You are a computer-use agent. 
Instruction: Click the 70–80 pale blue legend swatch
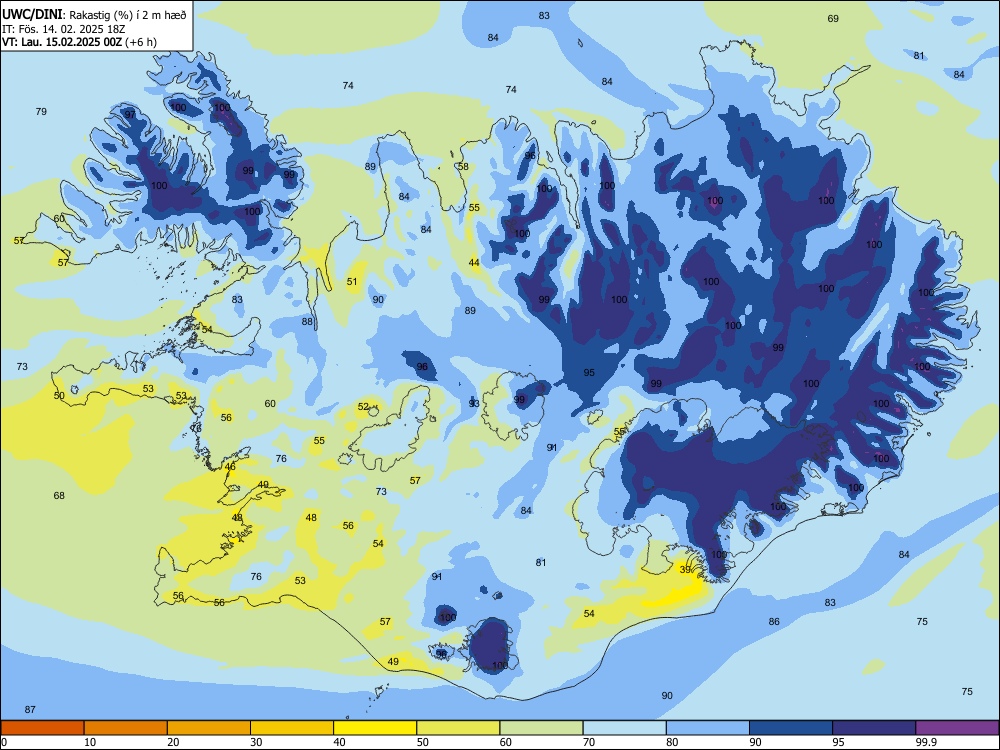[x=624, y=728]
